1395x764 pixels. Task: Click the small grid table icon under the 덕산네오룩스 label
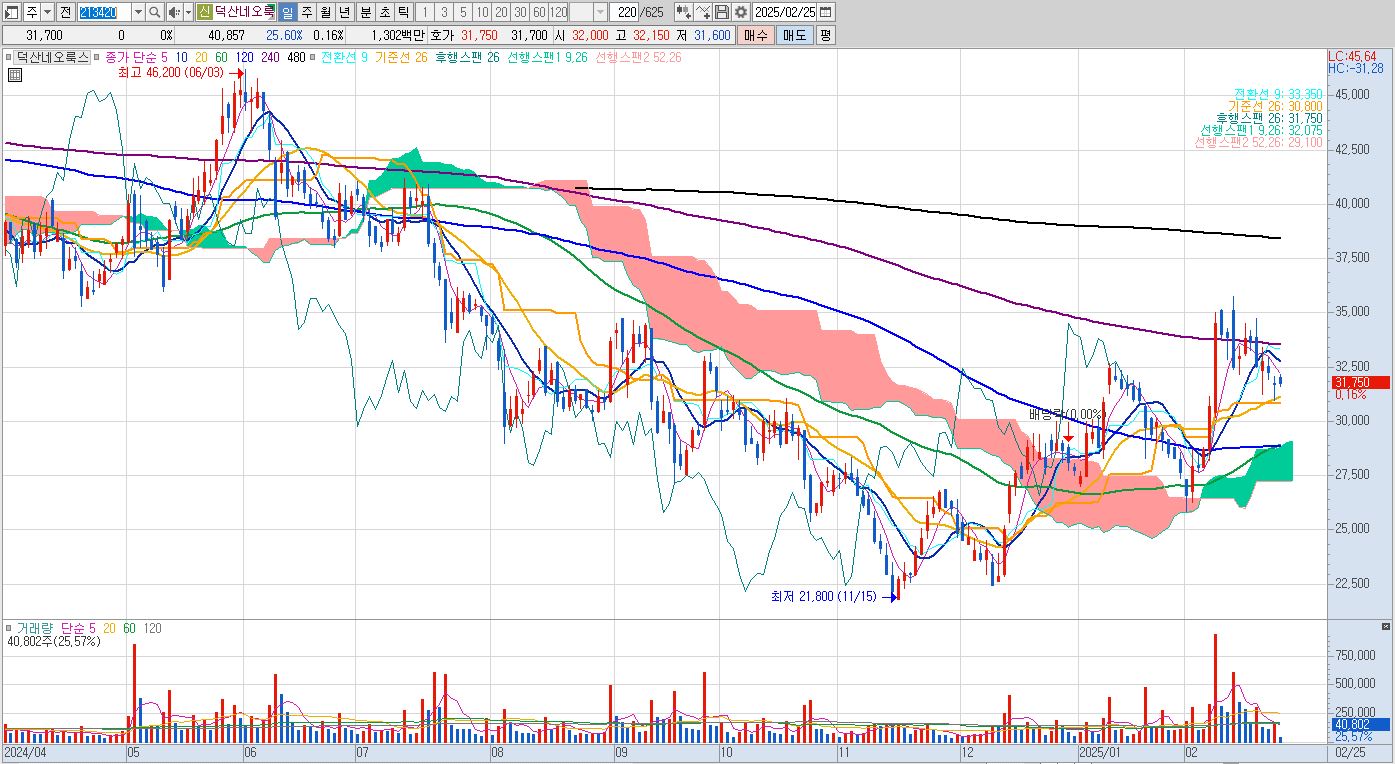16,74
